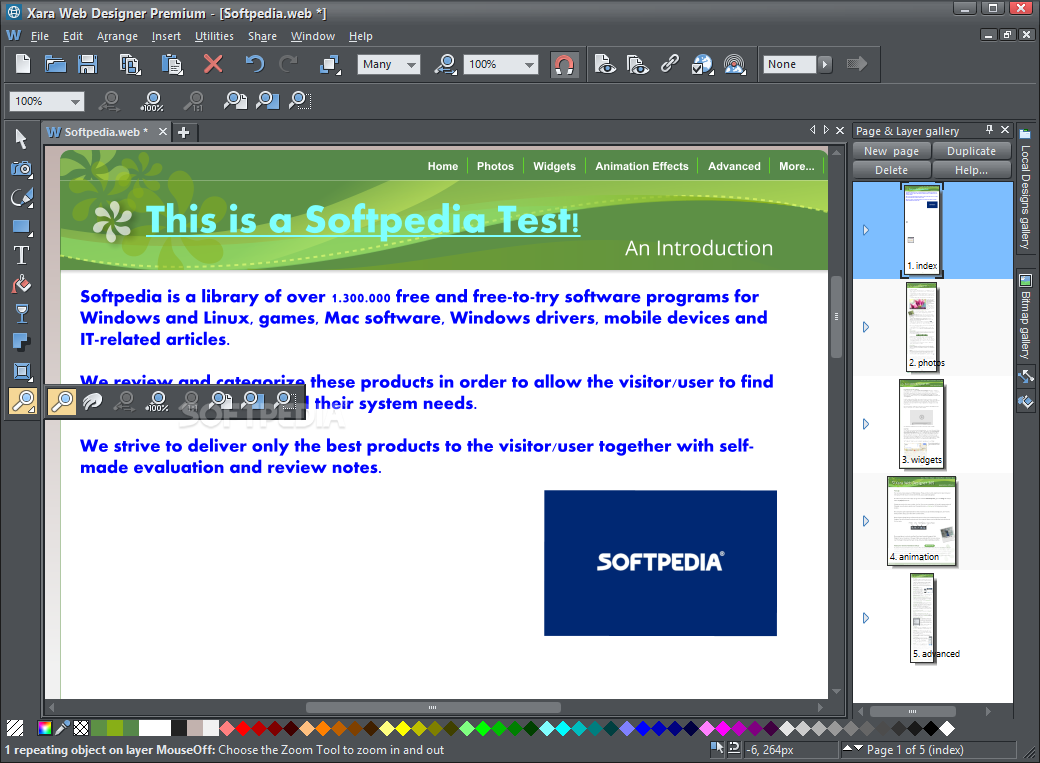Click the Delete button in gallery
This screenshot has height=763, width=1040.
(x=891, y=170)
